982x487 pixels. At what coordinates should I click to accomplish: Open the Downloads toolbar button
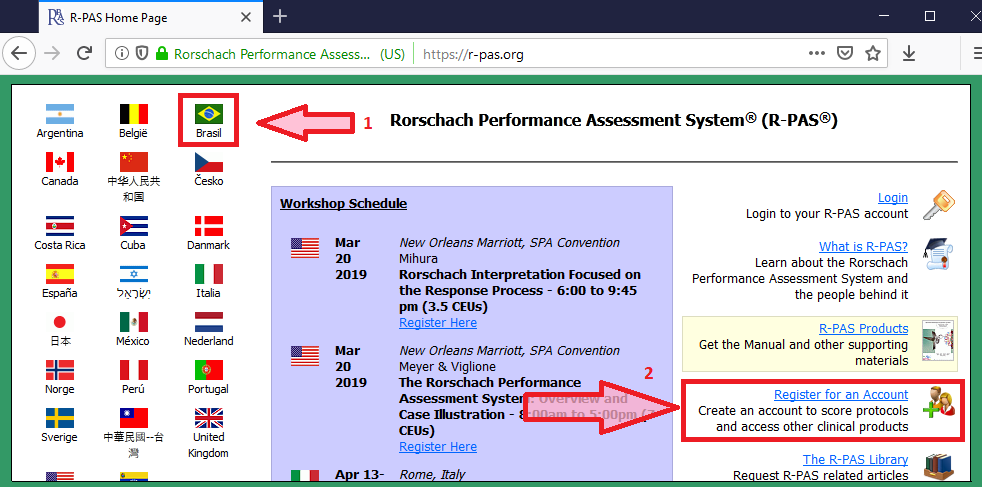pos(909,54)
